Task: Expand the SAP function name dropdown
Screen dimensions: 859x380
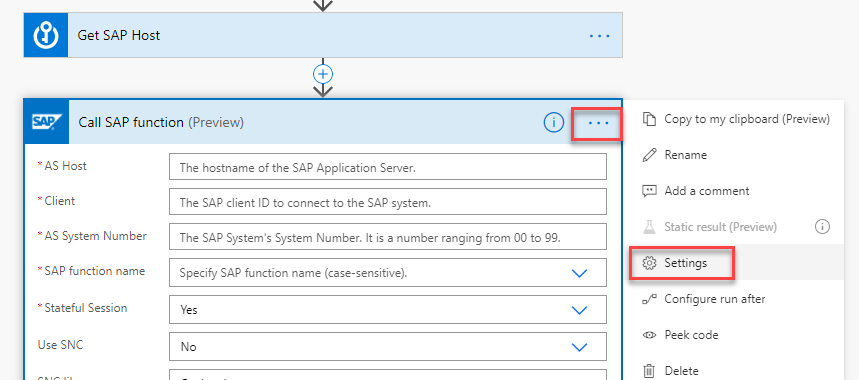Action: coord(579,273)
